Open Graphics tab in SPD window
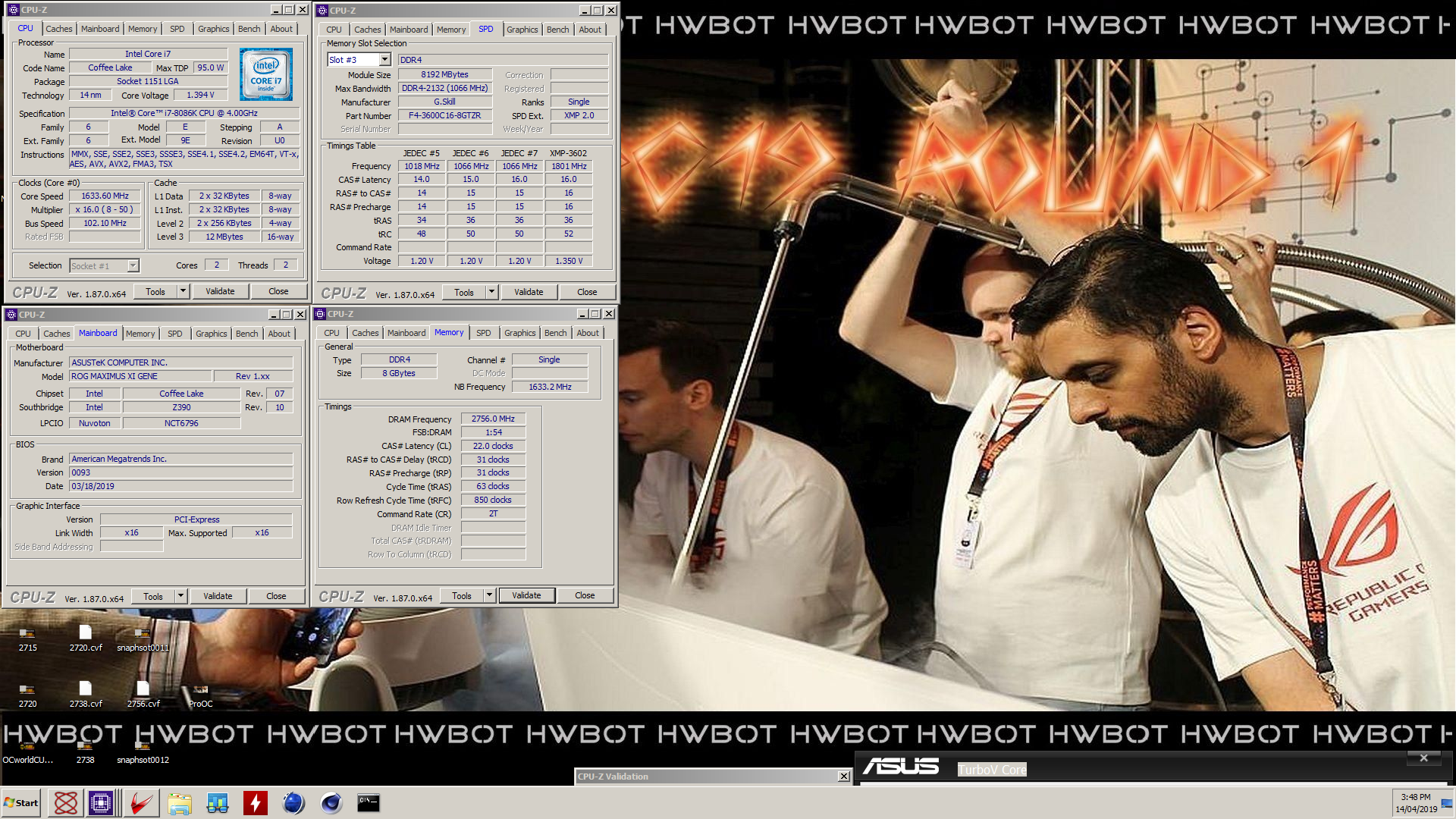This screenshot has height=819, width=1456. (522, 30)
